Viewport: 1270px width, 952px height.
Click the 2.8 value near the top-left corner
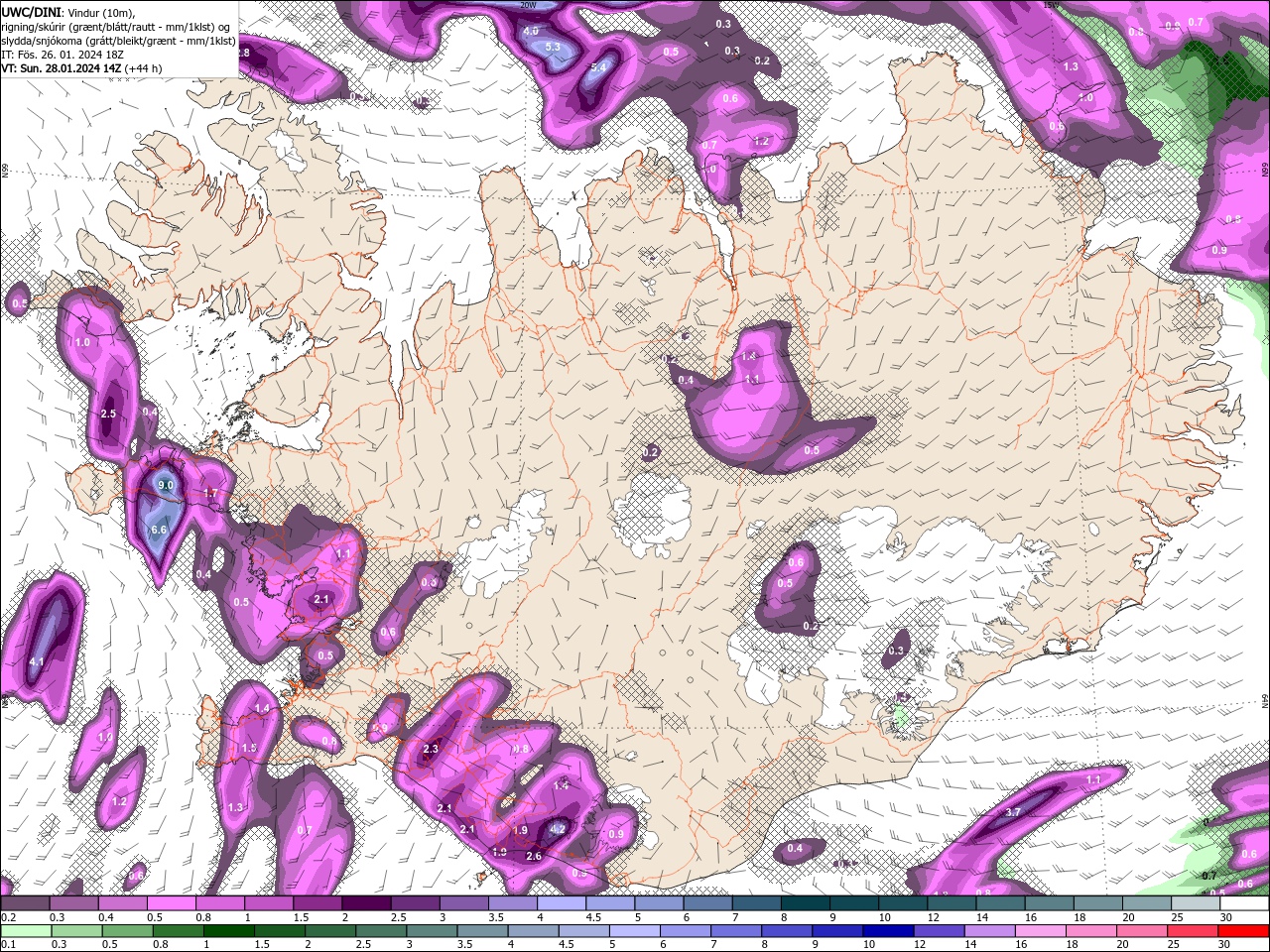point(242,53)
